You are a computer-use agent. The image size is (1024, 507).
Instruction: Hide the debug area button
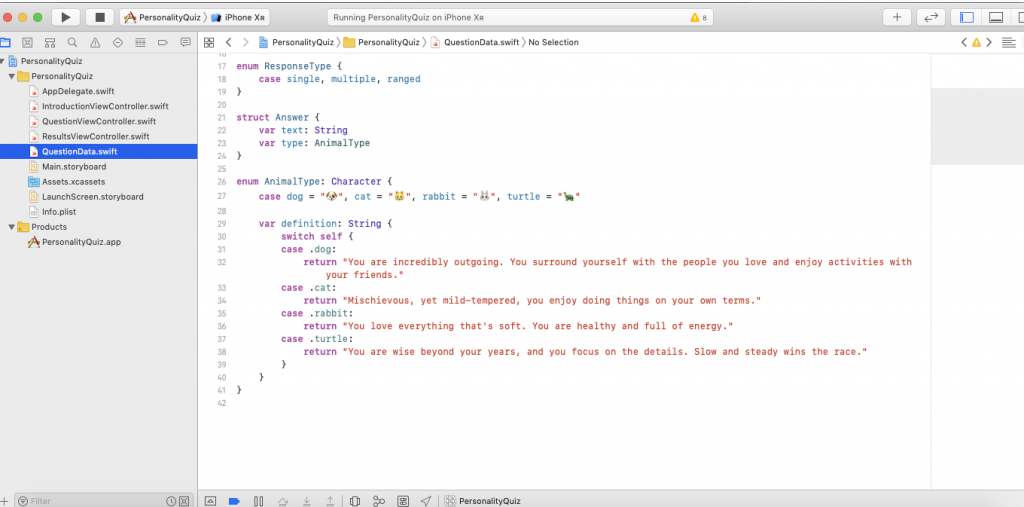click(210, 501)
